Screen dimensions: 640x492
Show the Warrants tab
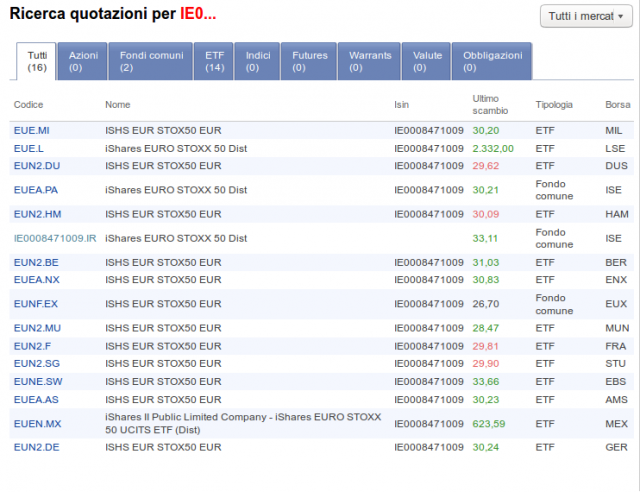(369, 61)
